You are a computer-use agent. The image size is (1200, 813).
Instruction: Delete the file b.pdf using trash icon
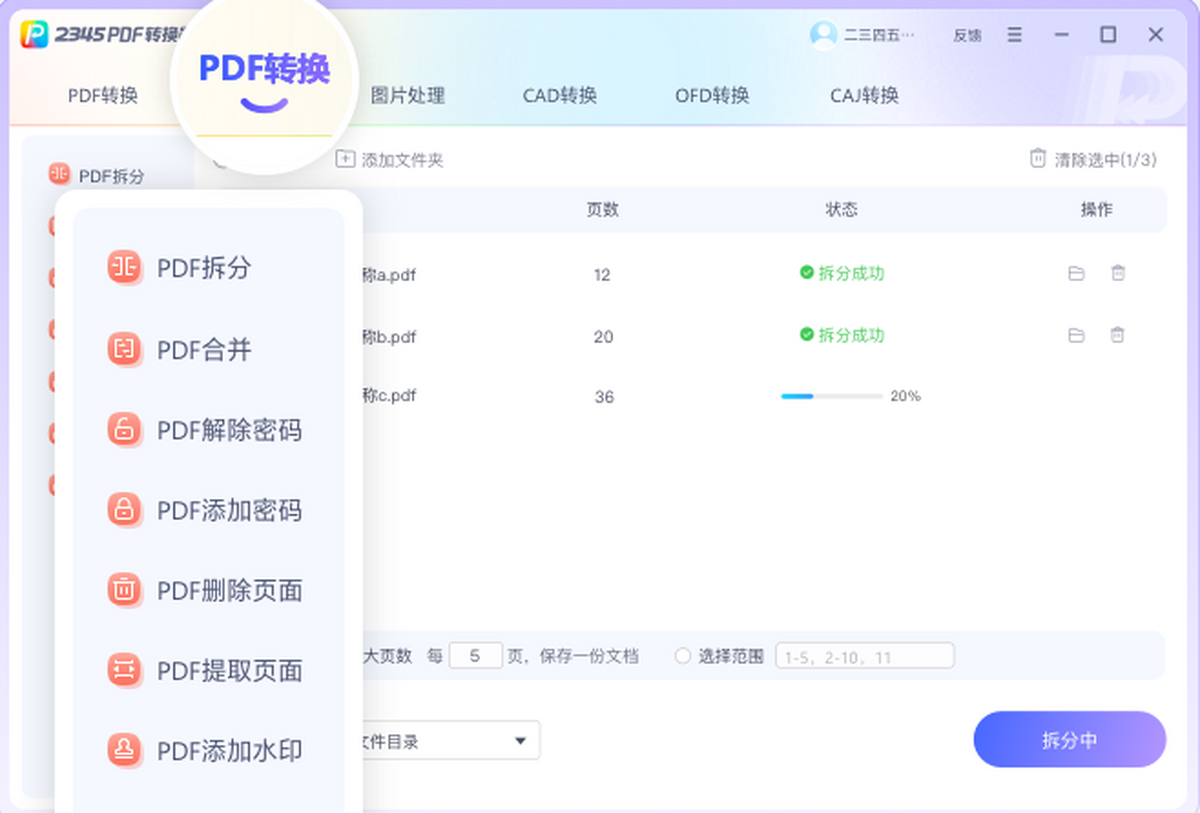(x=1117, y=336)
